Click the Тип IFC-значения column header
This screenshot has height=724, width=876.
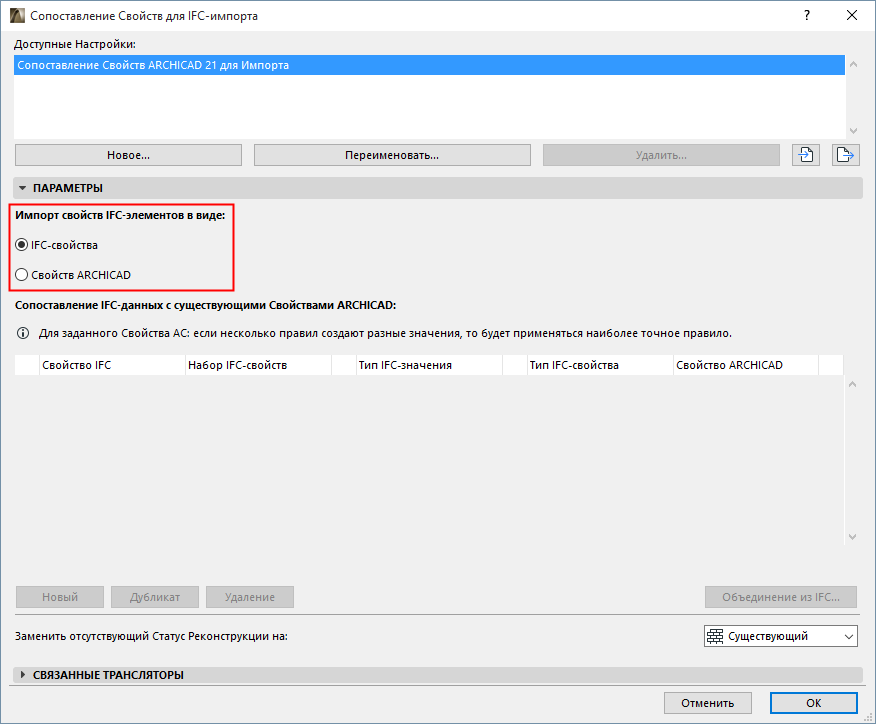click(x=429, y=365)
